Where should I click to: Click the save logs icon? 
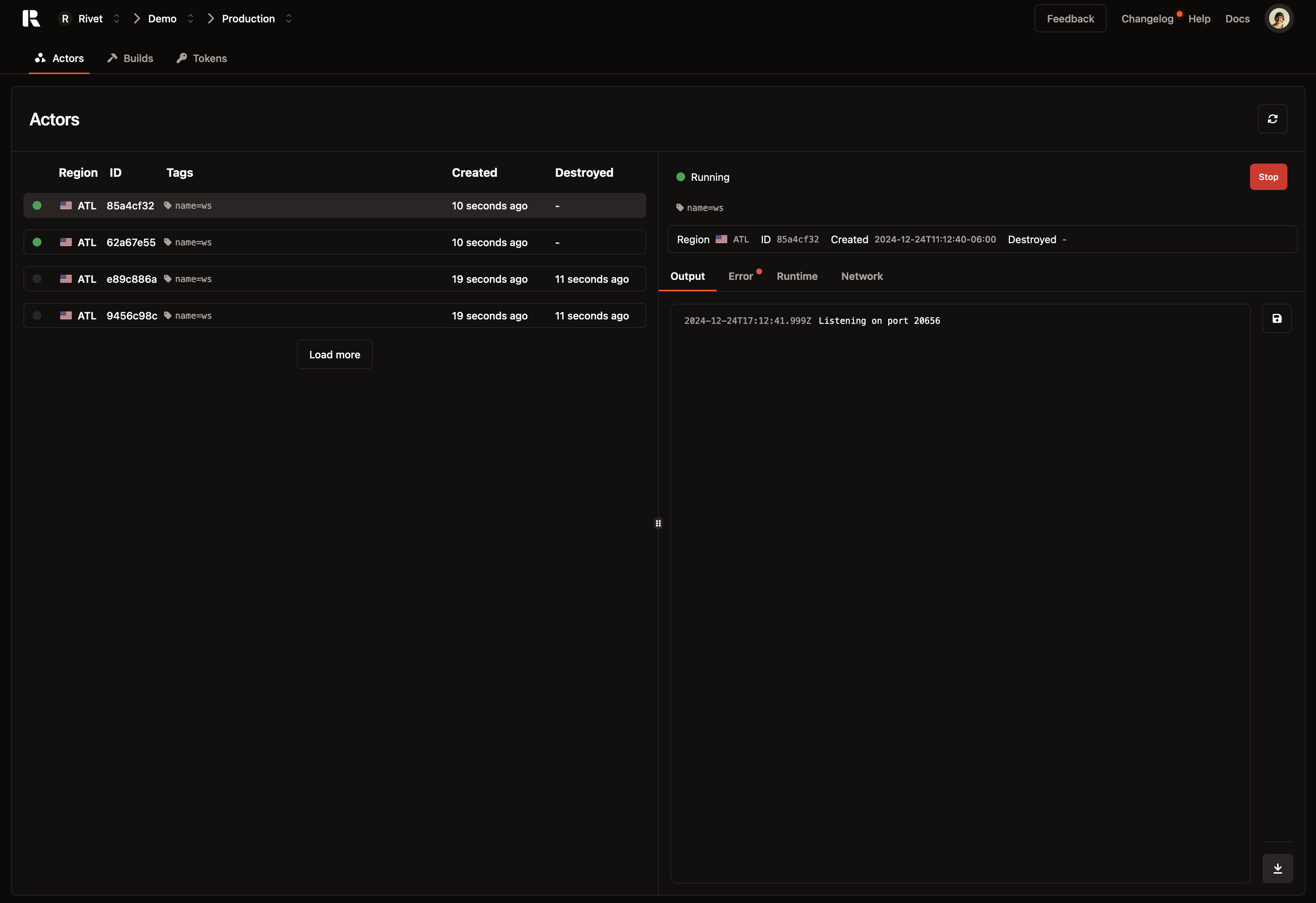pos(1276,318)
